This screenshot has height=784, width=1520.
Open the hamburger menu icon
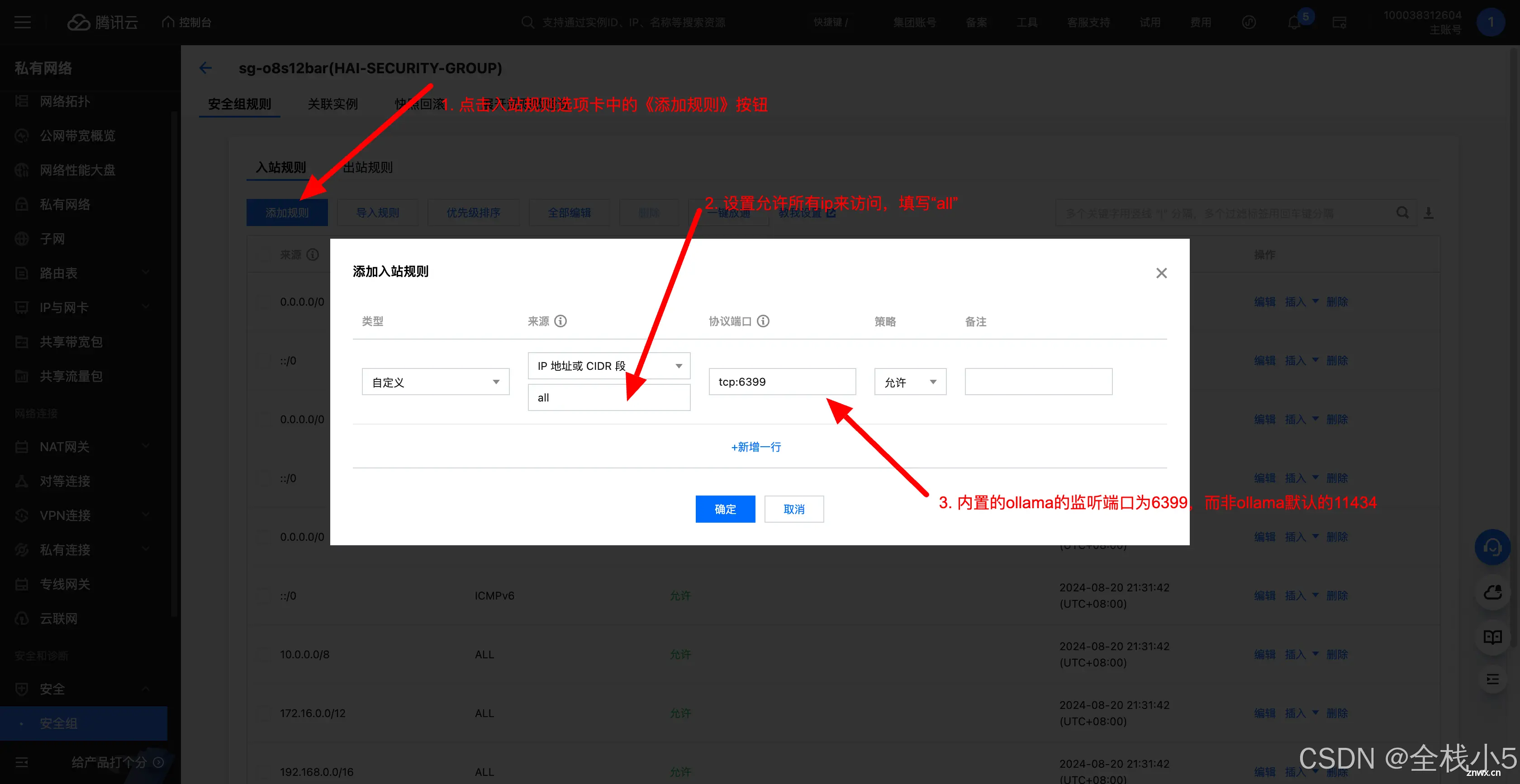23,23
